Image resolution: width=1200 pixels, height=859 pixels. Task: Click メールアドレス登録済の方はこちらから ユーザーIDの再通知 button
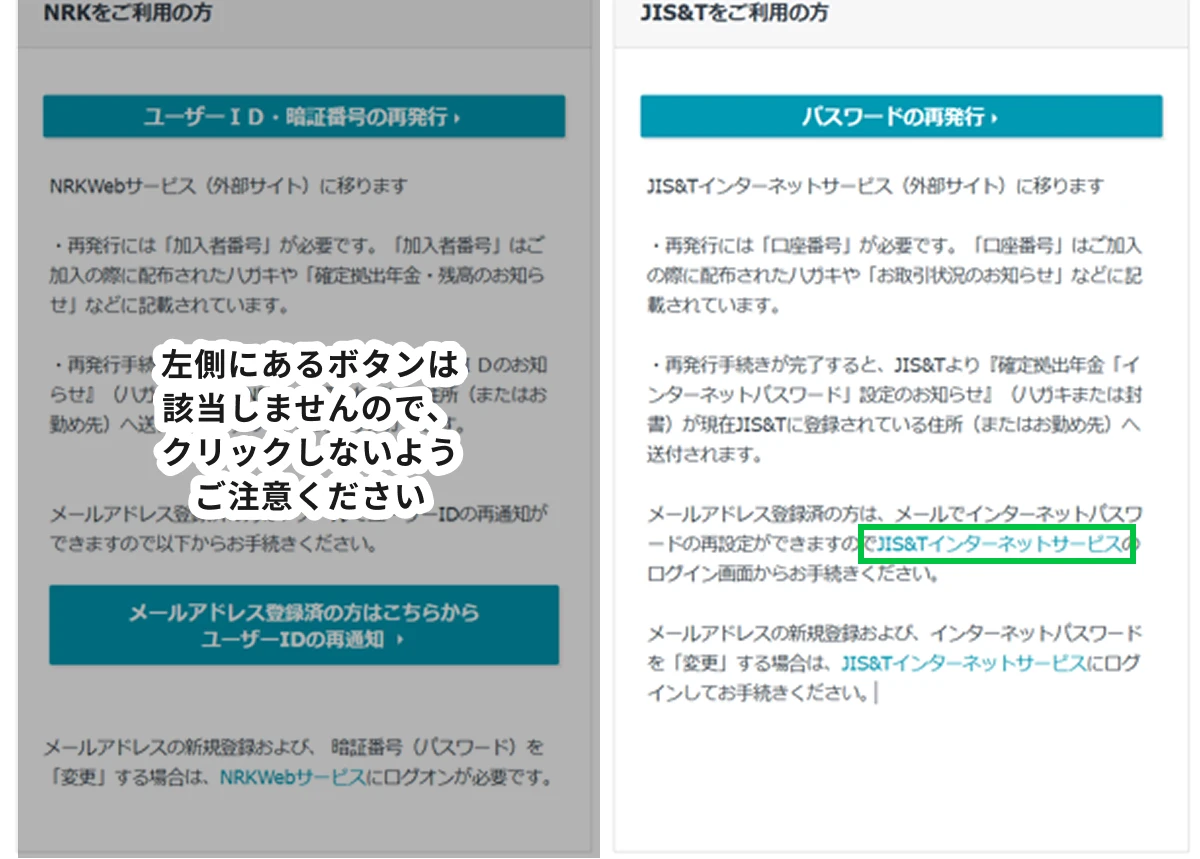(x=304, y=626)
